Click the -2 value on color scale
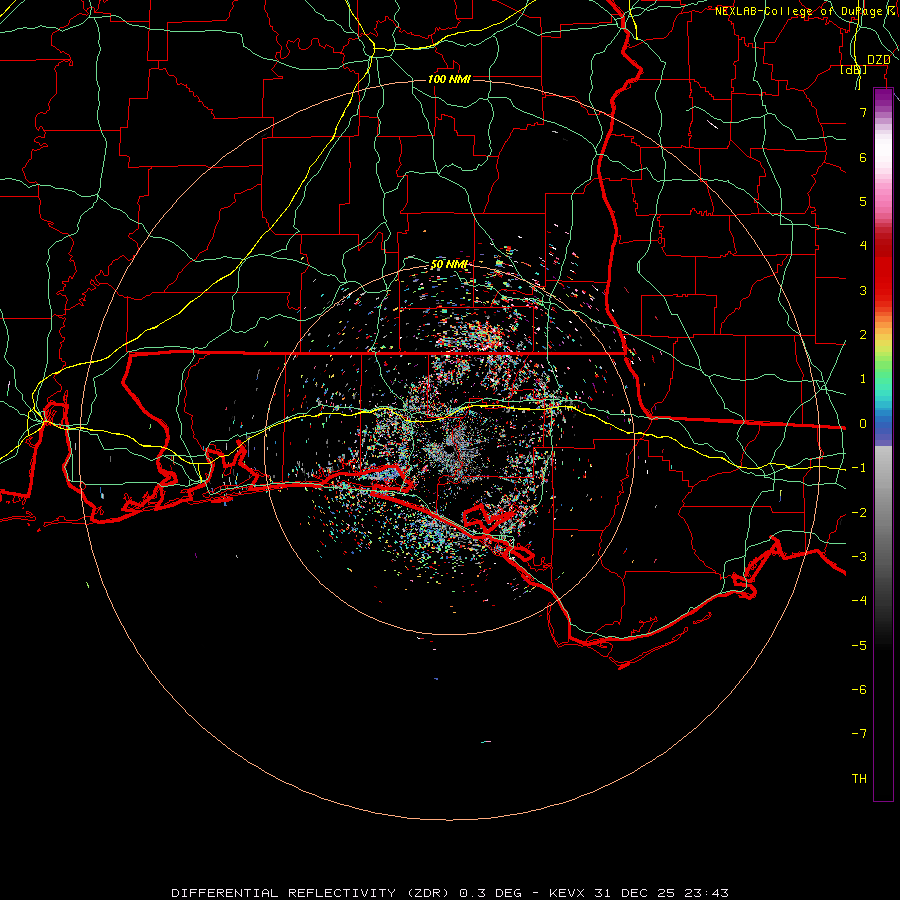This screenshot has width=900, height=900. point(859,513)
